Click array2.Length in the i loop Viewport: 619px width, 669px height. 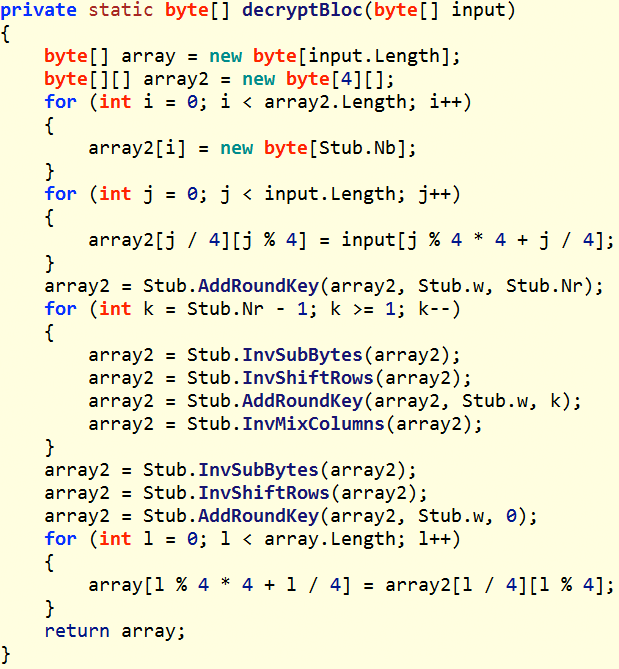tap(334, 102)
